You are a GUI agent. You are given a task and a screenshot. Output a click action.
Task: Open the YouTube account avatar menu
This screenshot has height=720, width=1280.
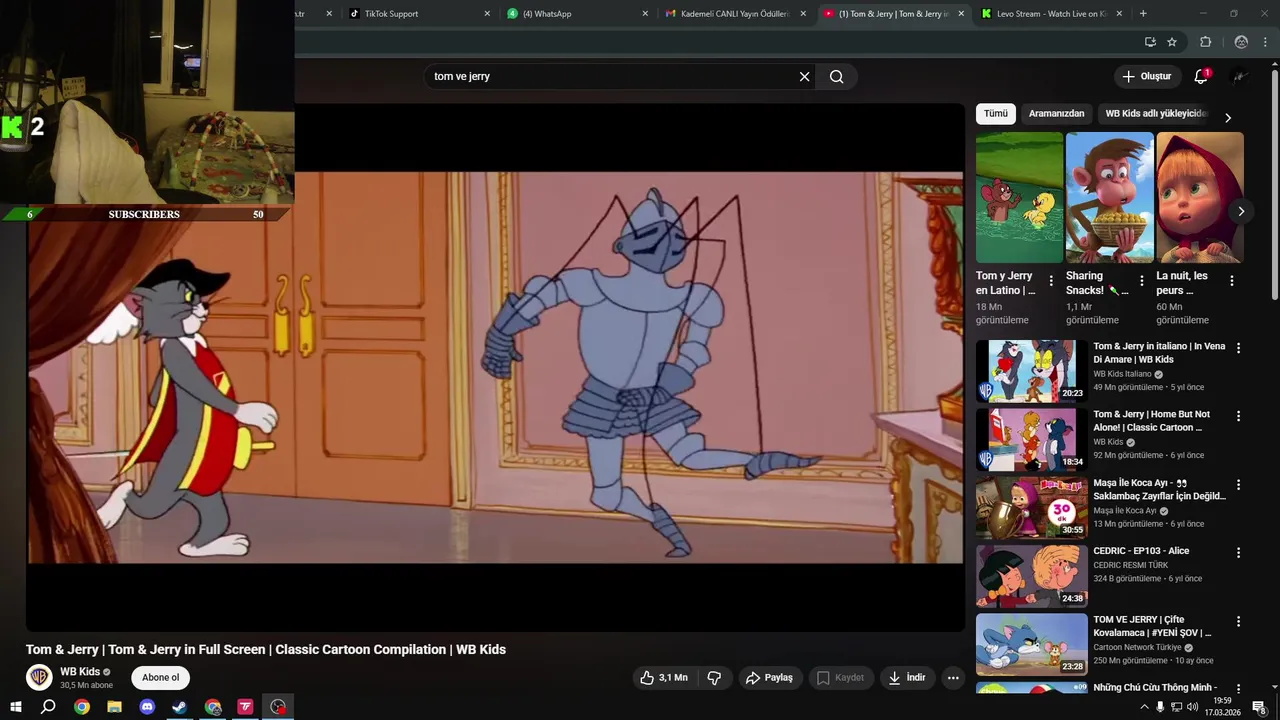click(x=1240, y=77)
